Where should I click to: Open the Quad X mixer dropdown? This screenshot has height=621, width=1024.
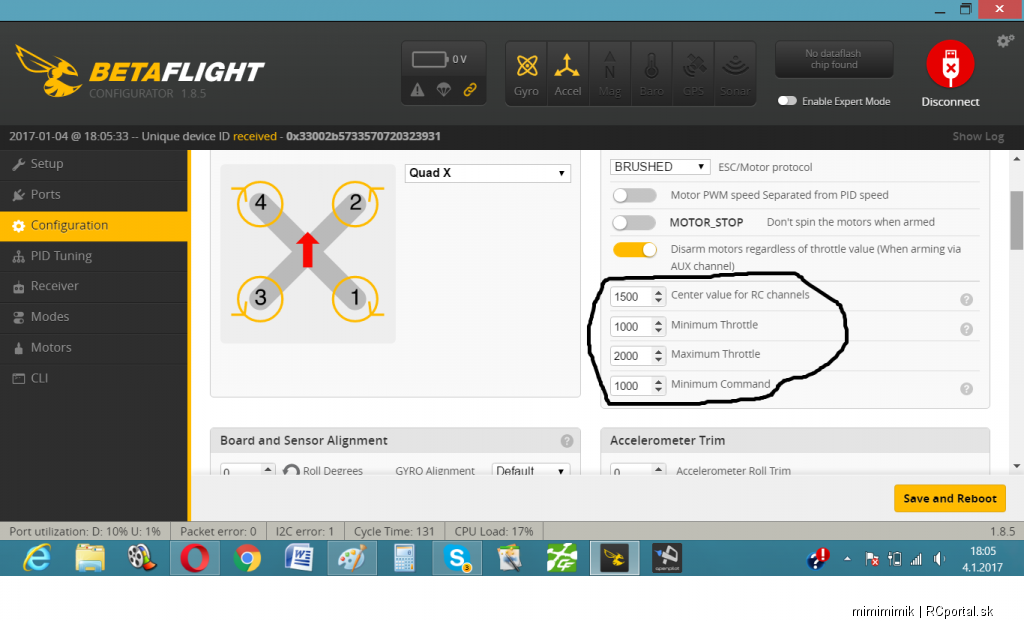487,173
